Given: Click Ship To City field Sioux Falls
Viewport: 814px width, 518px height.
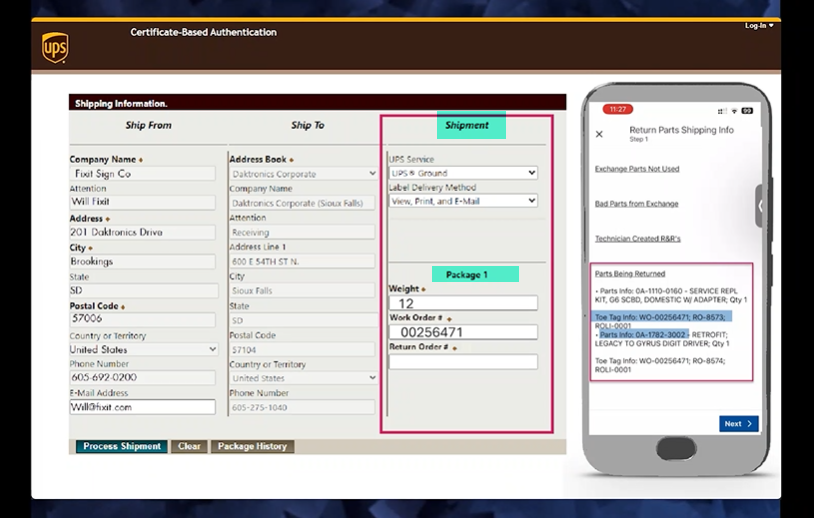Looking at the screenshot, I should tap(302, 291).
